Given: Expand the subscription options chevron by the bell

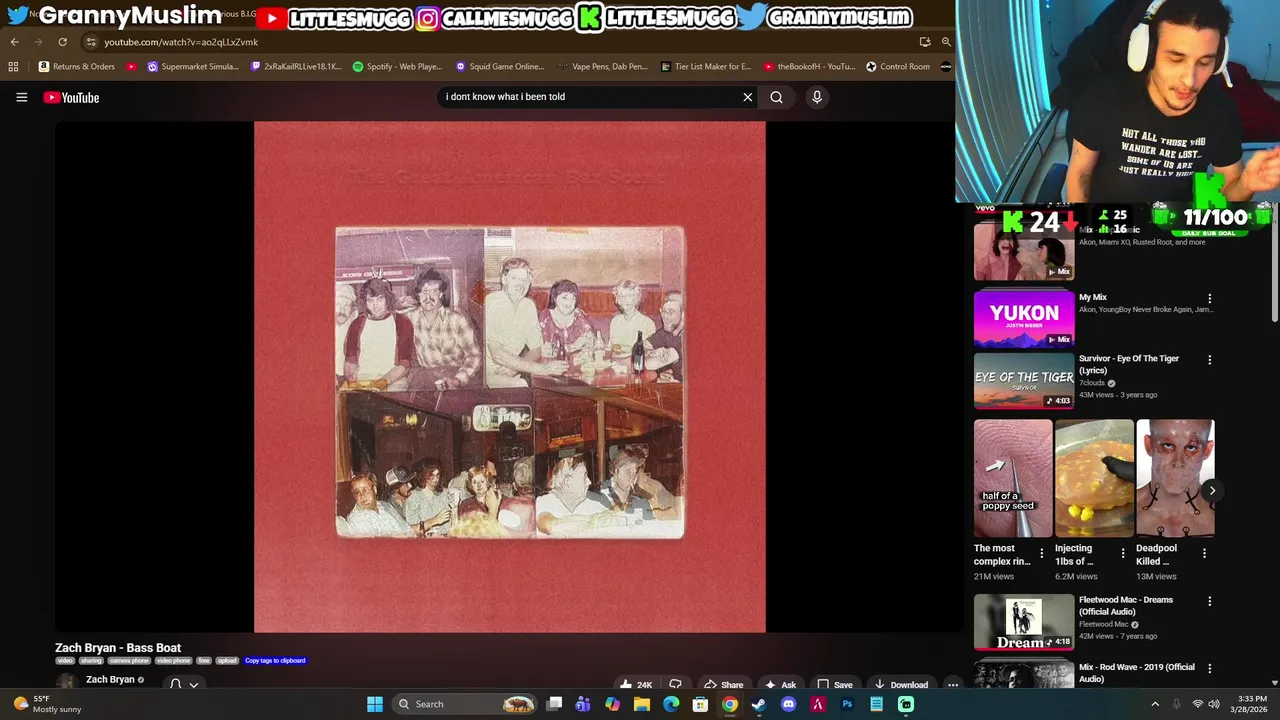Looking at the screenshot, I should click(194, 685).
